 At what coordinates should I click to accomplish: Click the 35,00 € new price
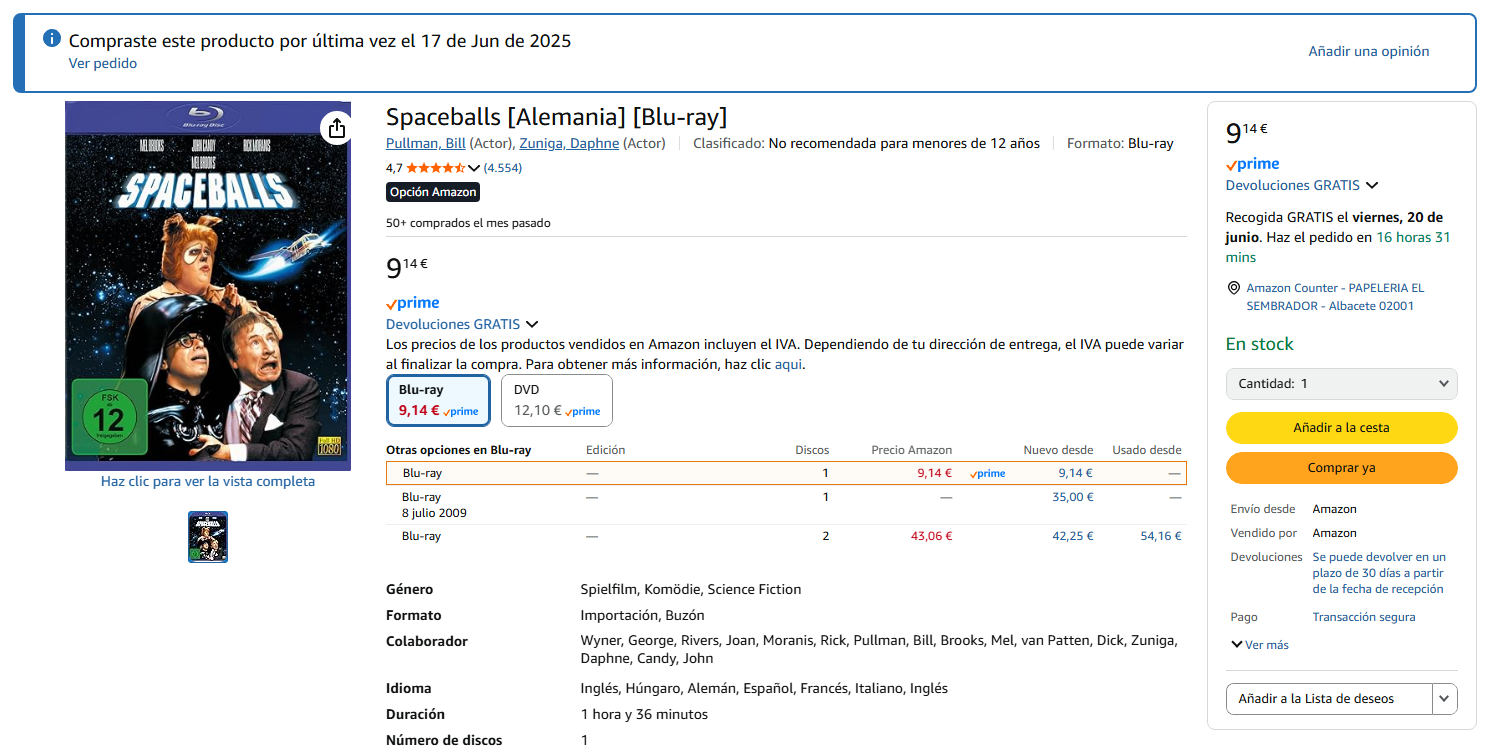1073,497
